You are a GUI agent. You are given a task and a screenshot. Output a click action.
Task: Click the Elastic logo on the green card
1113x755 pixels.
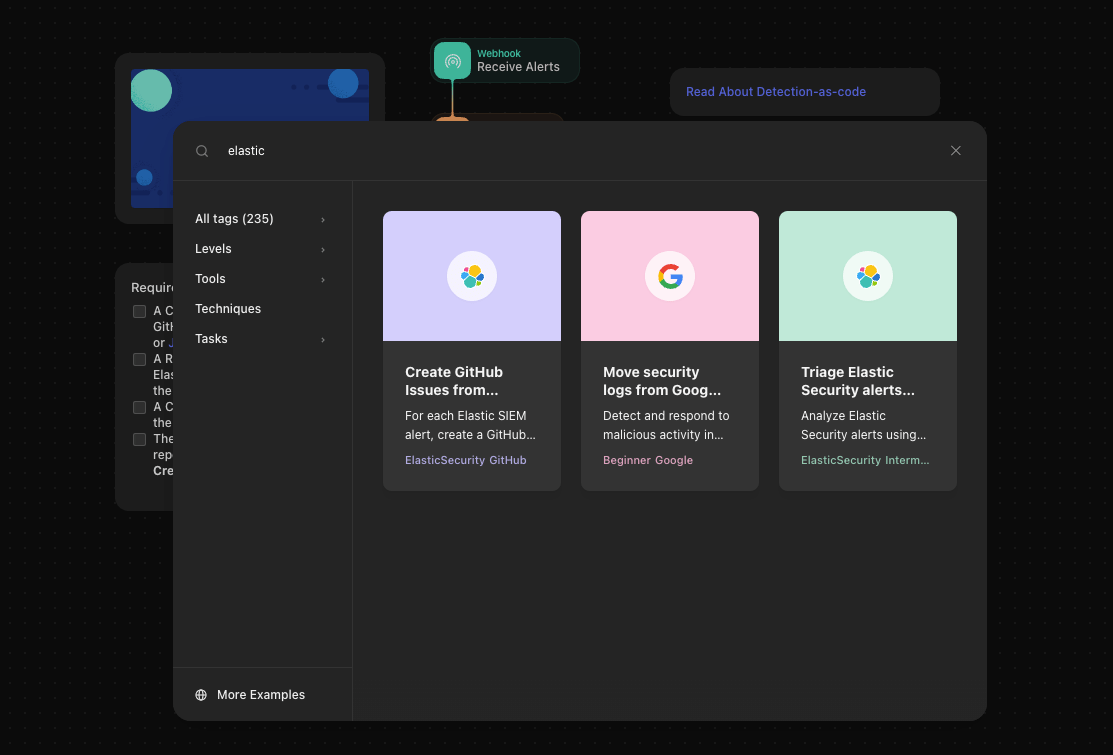868,276
